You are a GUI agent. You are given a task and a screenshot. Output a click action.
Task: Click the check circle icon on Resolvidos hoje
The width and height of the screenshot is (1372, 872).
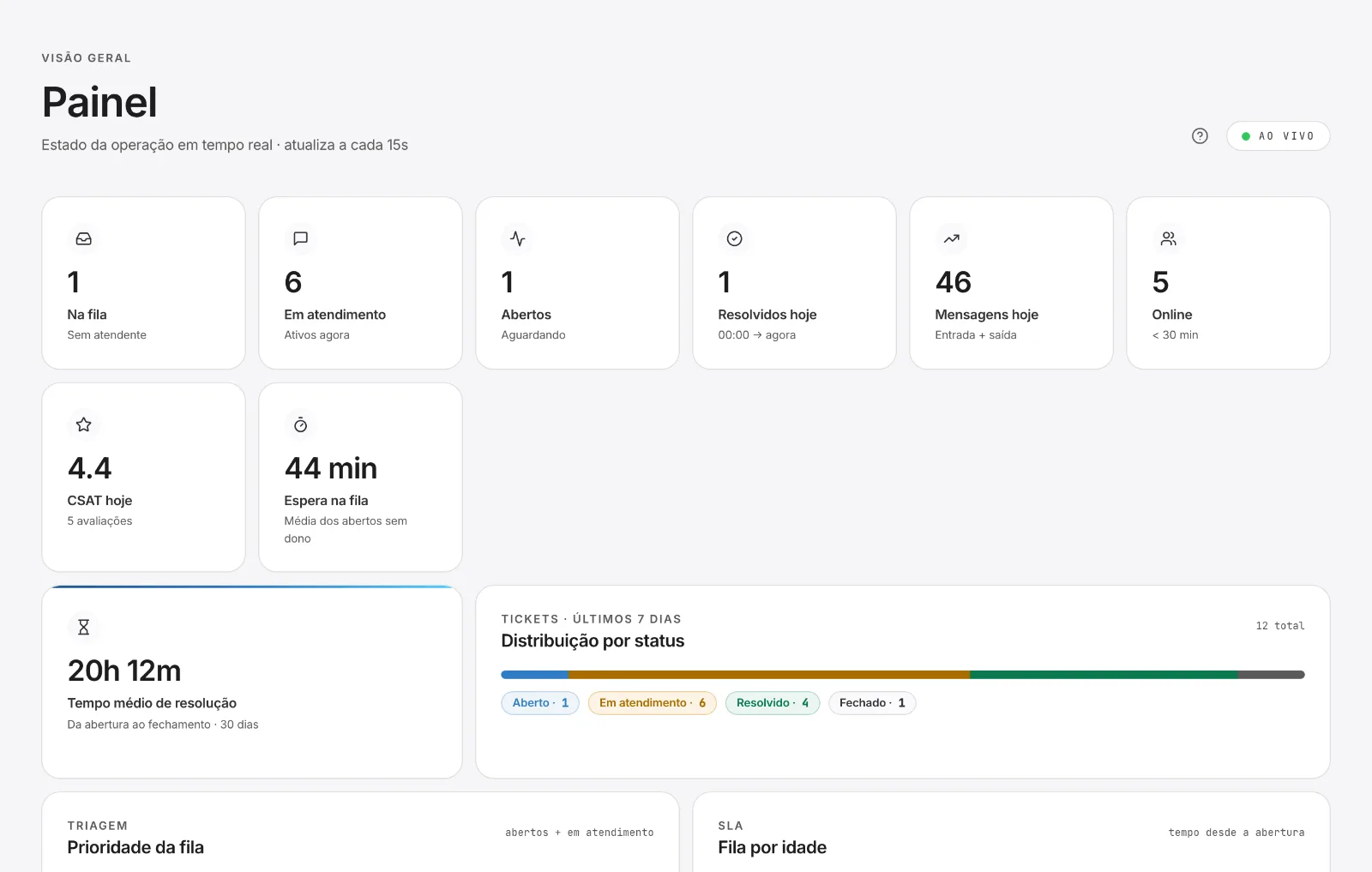tap(734, 238)
